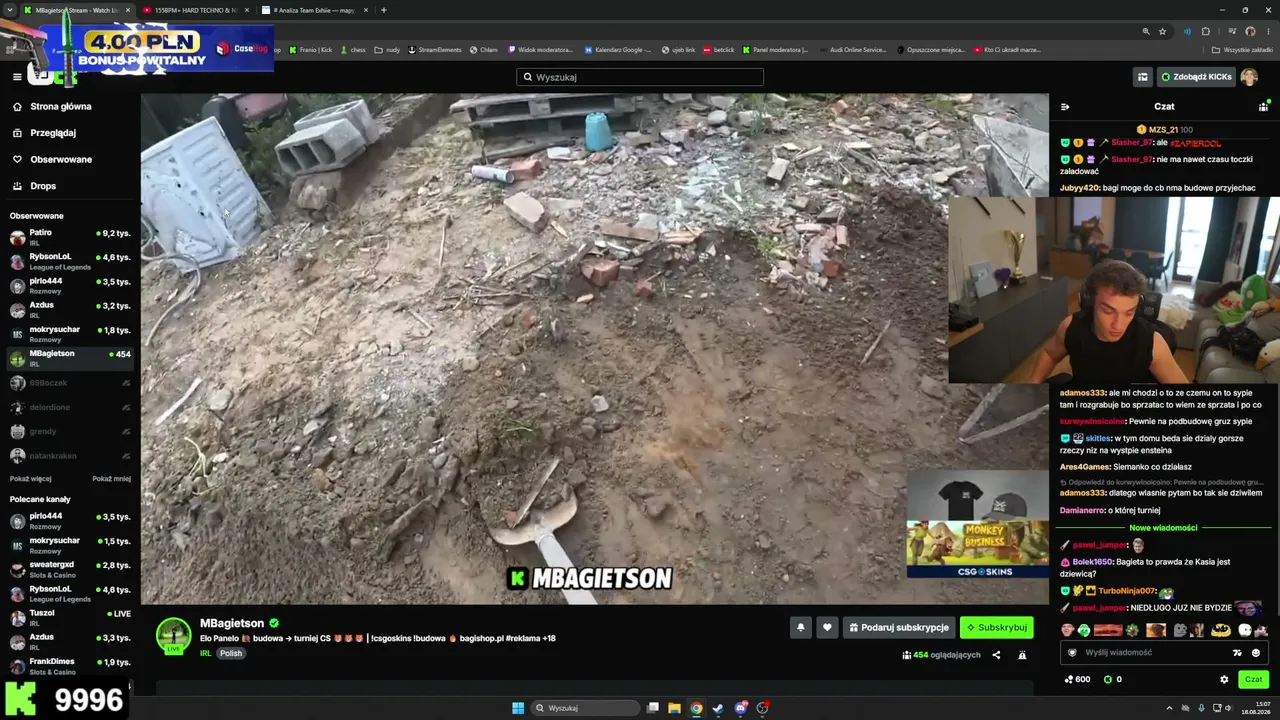The image size is (1280, 720).
Task: Open sweatergxd in recommended channels
Action: pyautogui.click(x=70, y=569)
